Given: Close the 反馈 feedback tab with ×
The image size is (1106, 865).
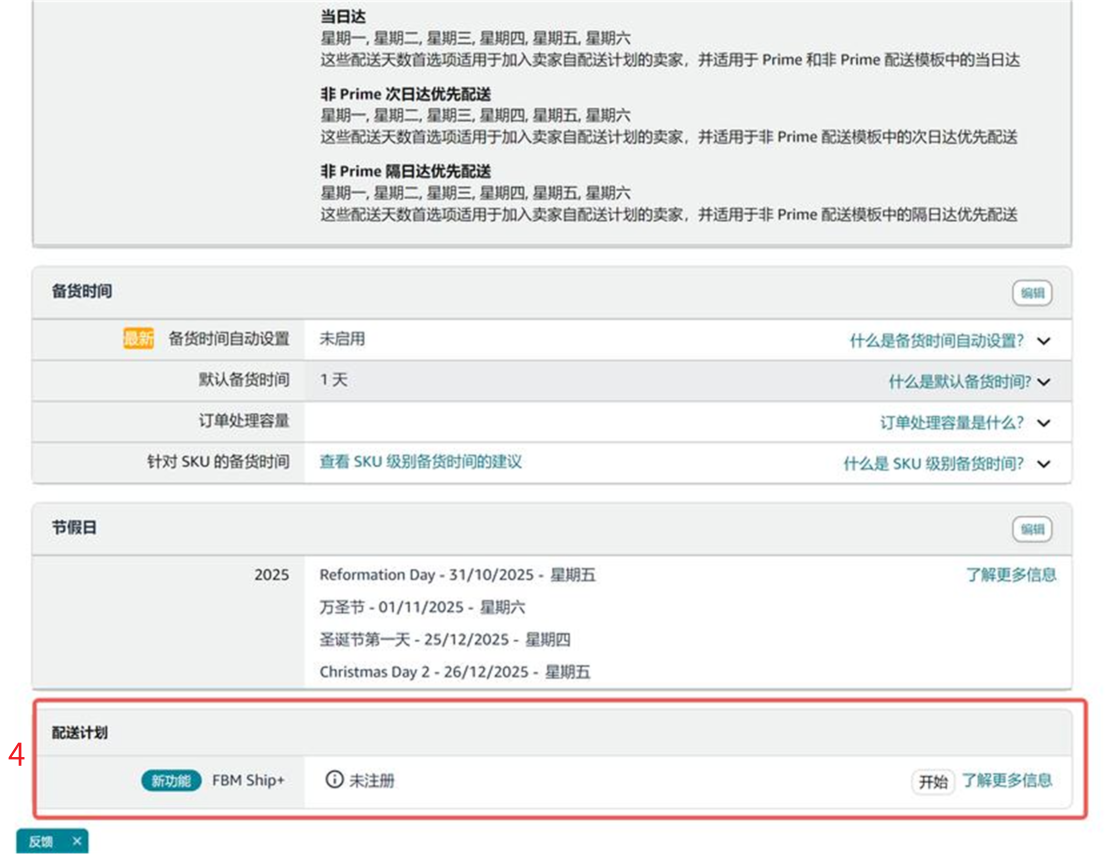Looking at the screenshot, I should click(76, 842).
